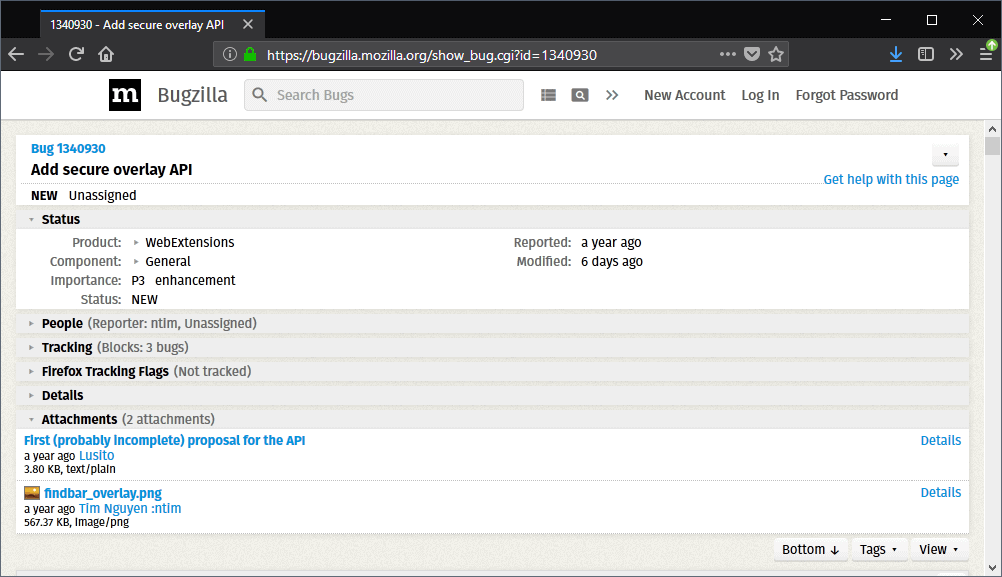1002x577 pixels.
Task: Bookmark the page with star icon
Action: coord(777,54)
